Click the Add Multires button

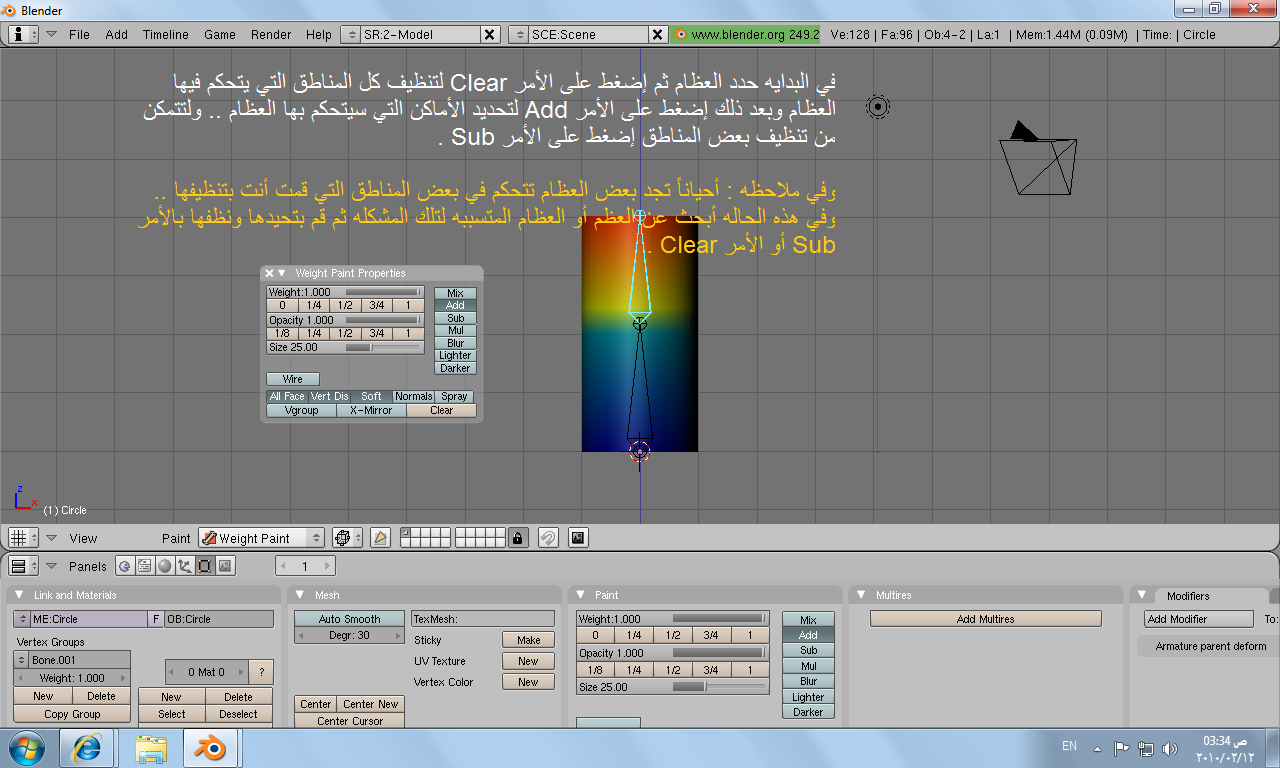[x=985, y=619]
